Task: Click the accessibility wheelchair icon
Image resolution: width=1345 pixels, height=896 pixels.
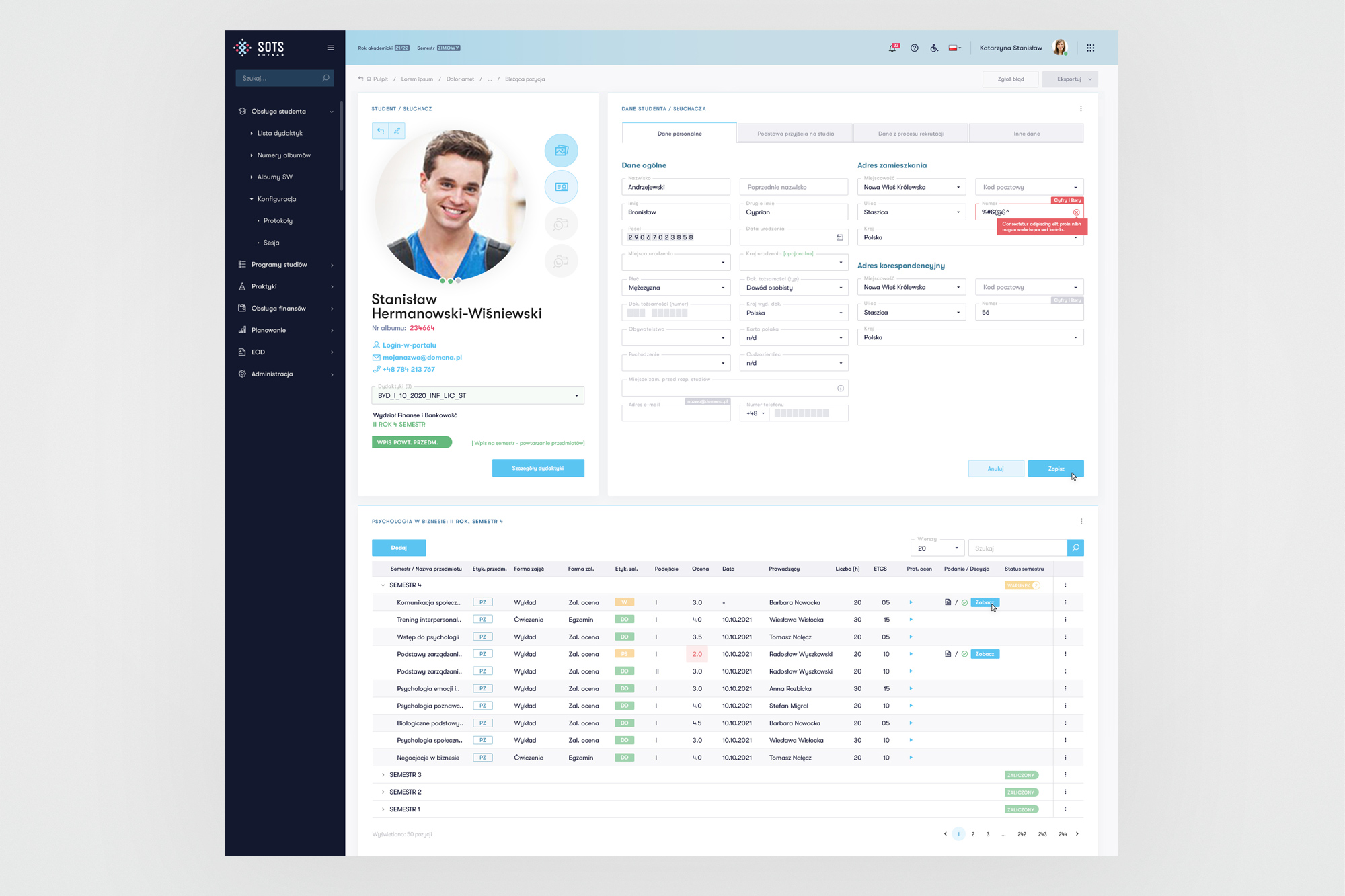Action: [x=934, y=48]
